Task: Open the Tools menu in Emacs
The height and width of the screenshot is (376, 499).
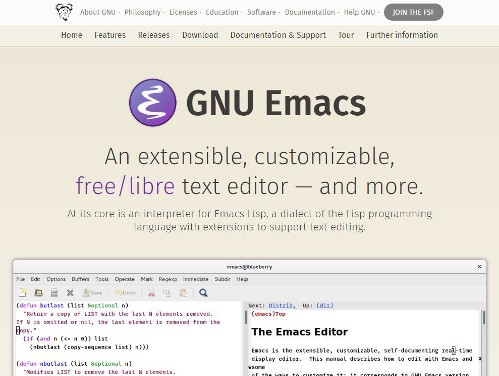Action: 102,279
